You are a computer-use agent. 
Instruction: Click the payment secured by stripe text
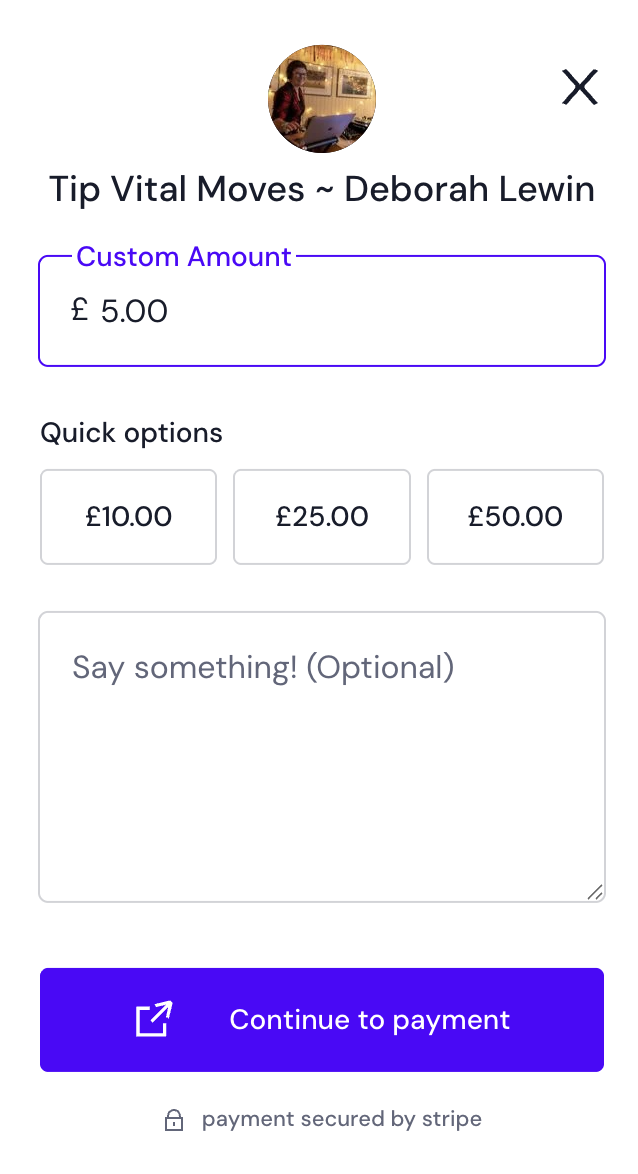[341, 1119]
